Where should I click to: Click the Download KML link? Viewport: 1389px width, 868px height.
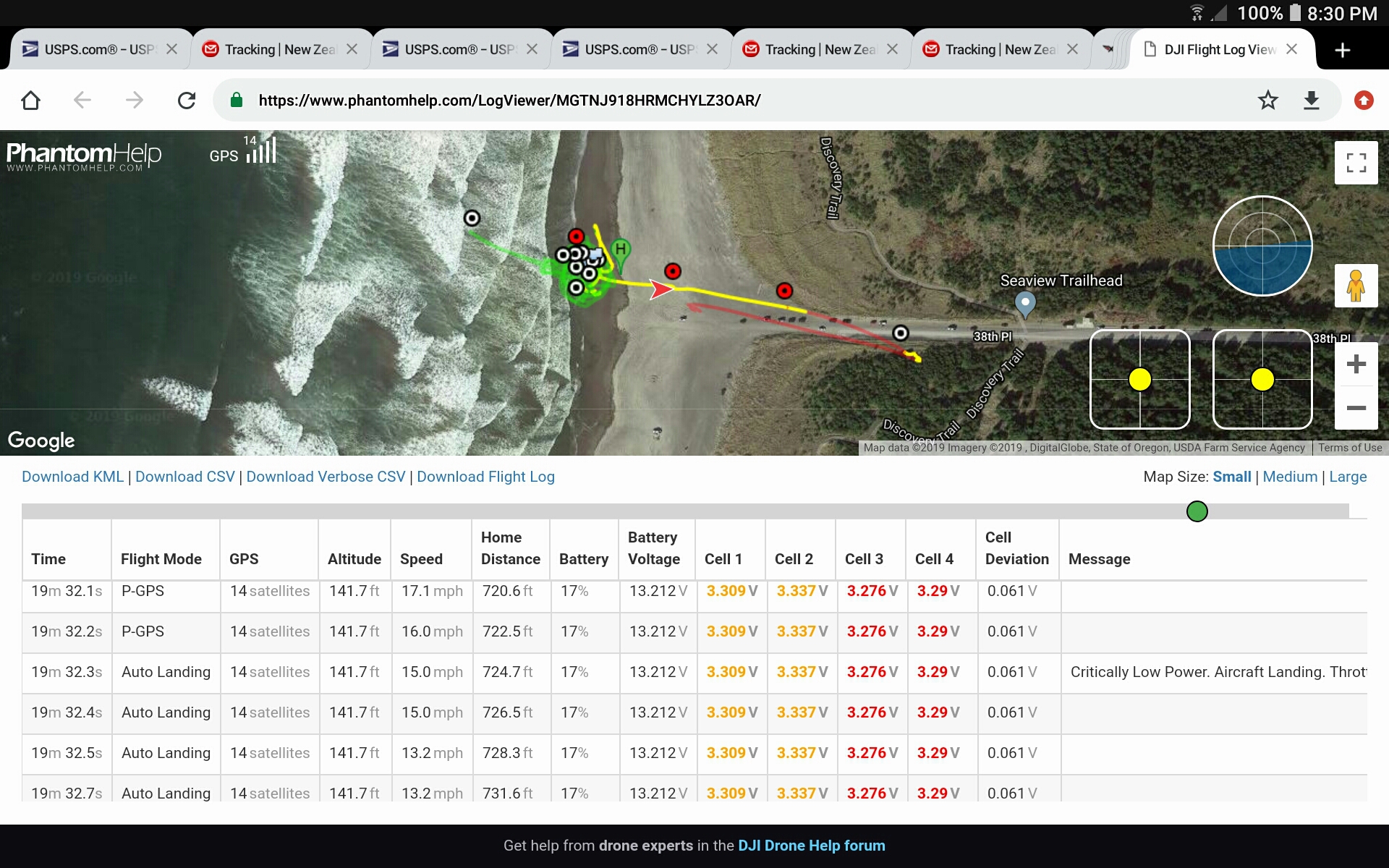pyautogui.click(x=73, y=477)
